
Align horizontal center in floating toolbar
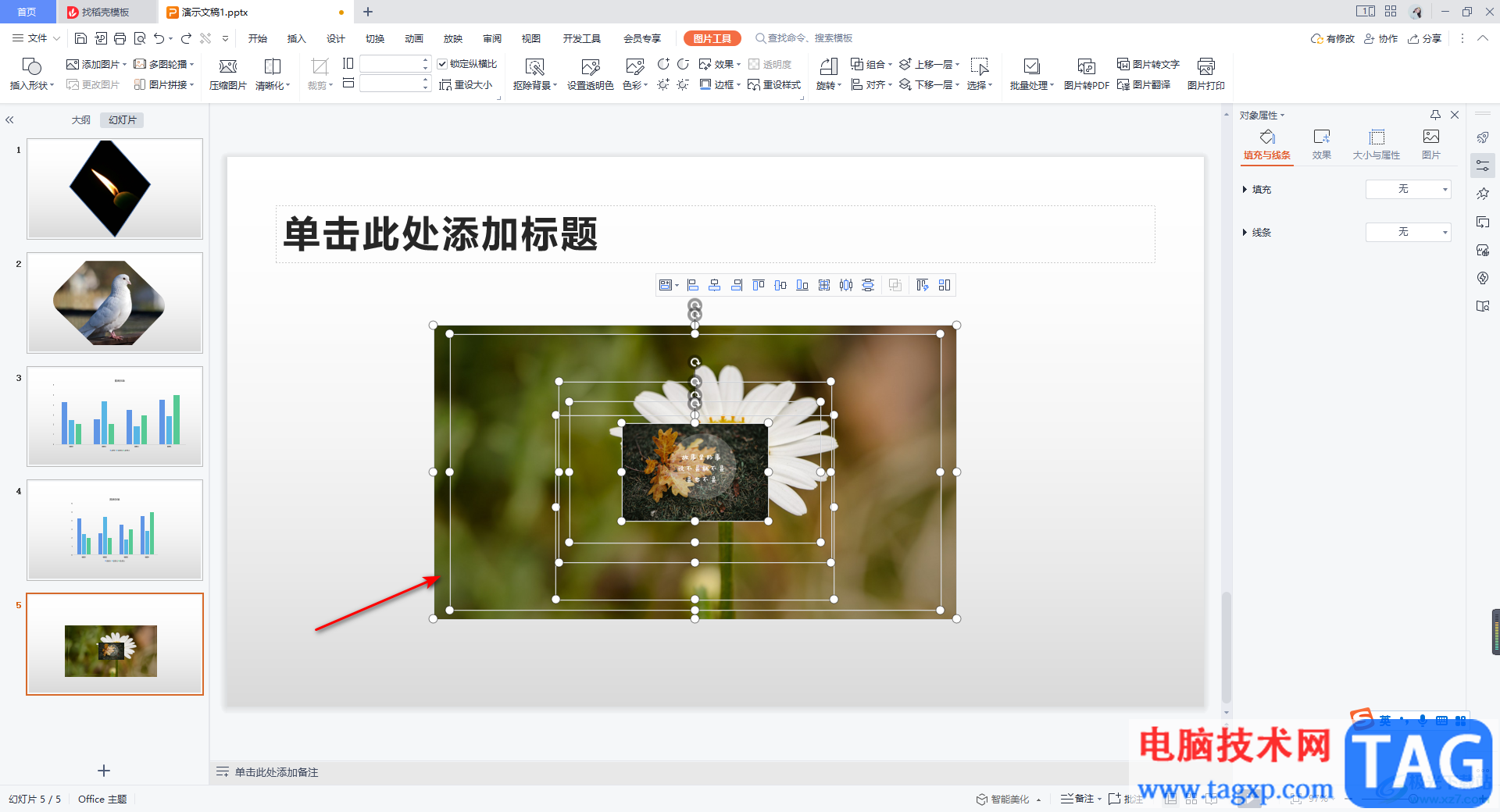pyautogui.click(x=715, y=285)
